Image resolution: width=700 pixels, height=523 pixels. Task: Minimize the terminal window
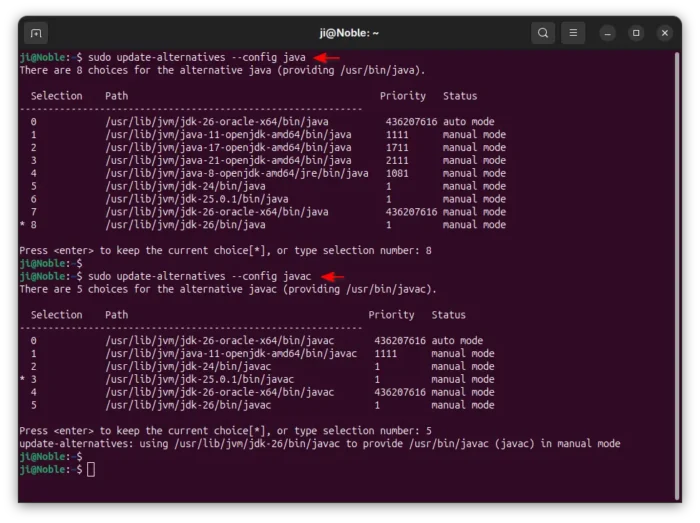(x=608, y=33)
